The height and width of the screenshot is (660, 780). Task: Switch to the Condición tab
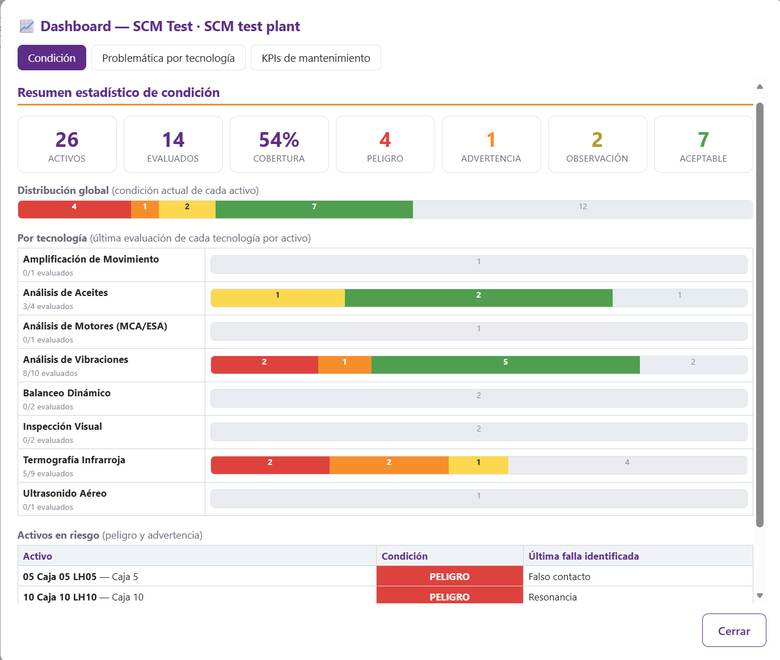[52, 58]
